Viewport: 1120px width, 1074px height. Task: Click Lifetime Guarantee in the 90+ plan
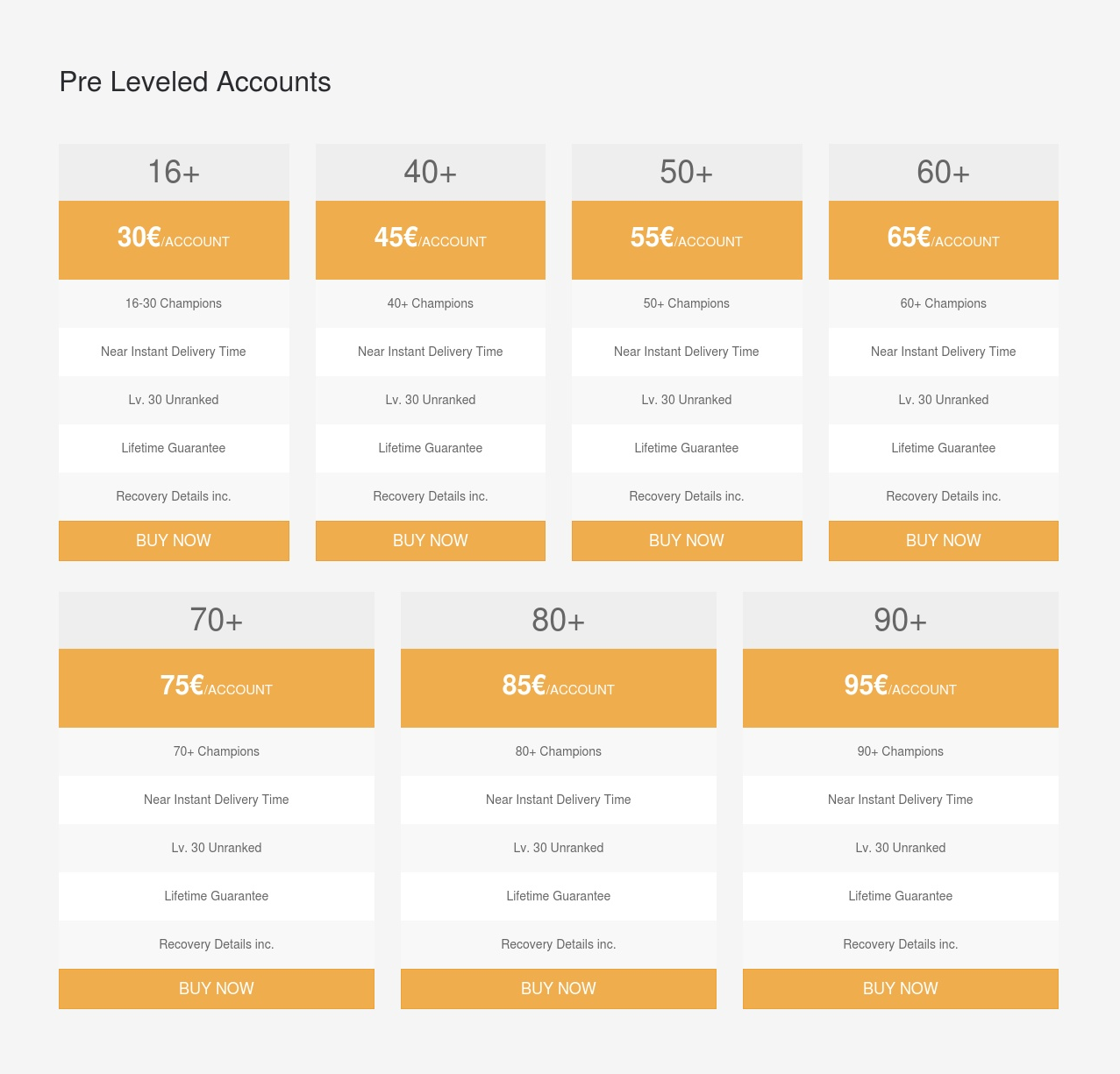coord(901,896)
